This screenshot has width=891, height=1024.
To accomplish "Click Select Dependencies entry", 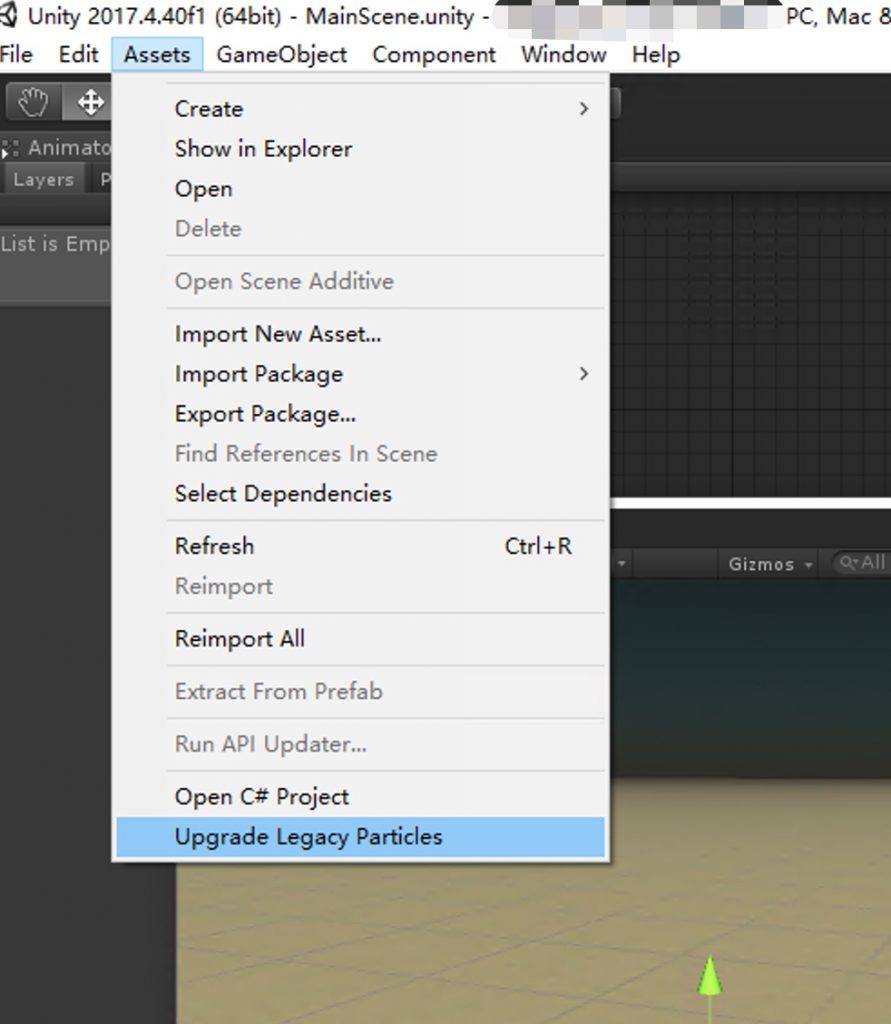I will tap(283, 494).
